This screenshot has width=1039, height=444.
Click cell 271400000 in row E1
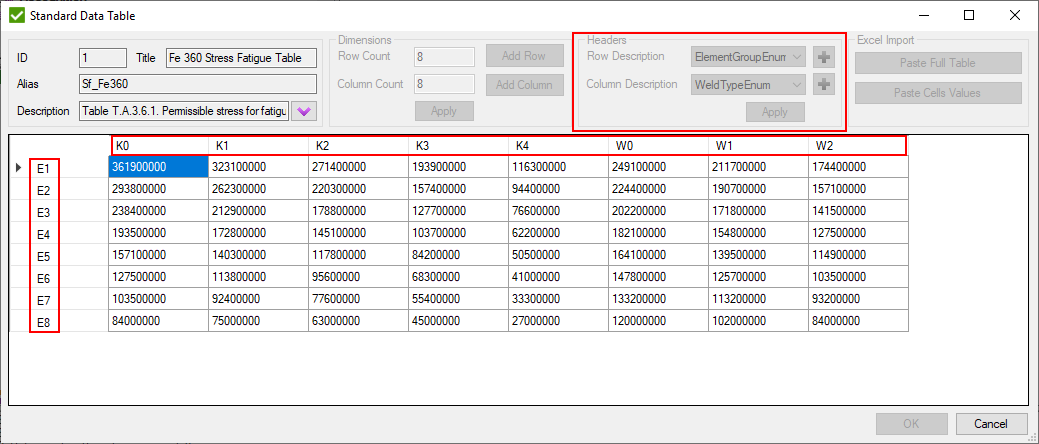pyautogui.click(x=358, y=168)
